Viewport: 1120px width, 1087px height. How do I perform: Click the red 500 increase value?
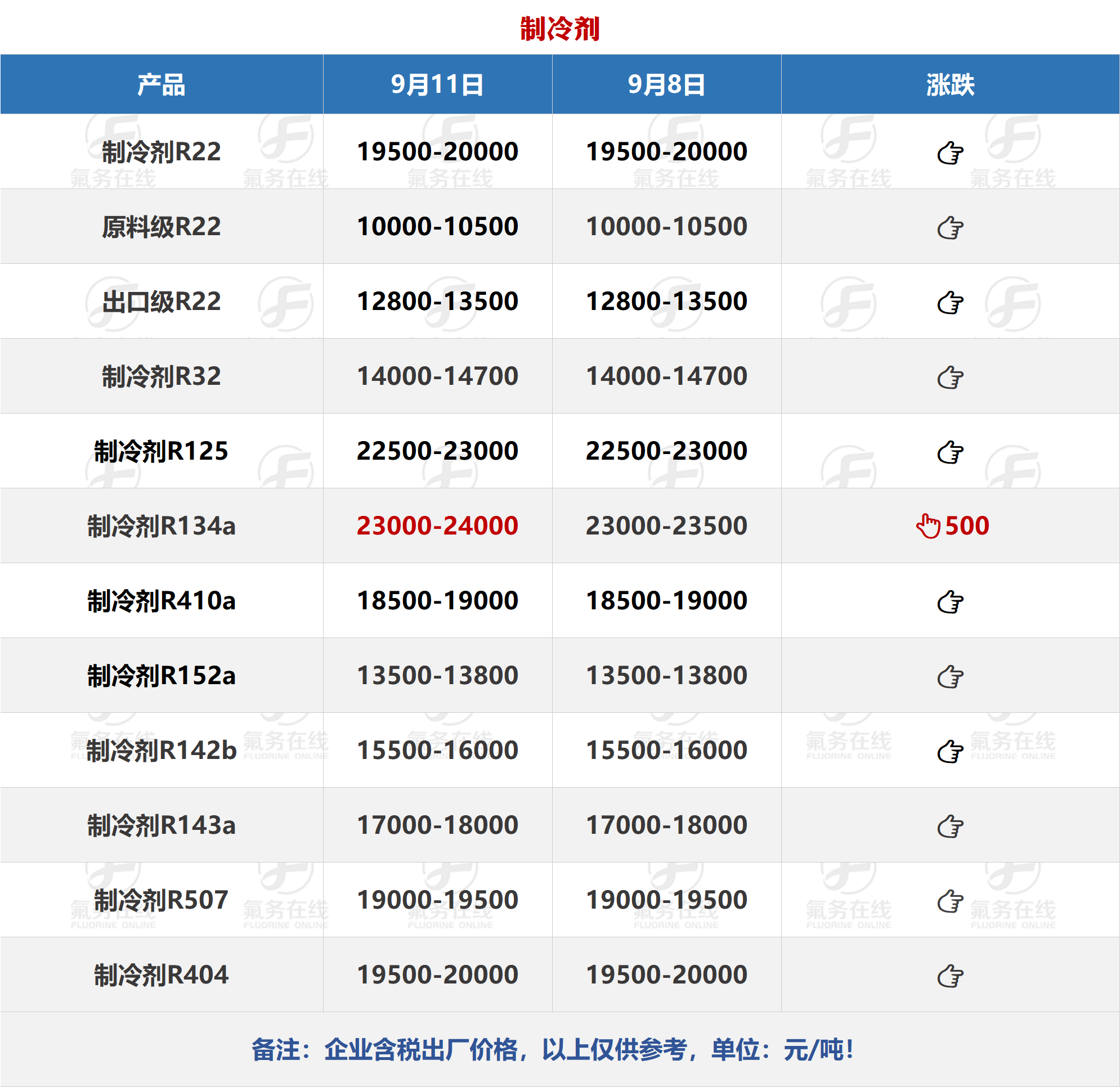967,525
